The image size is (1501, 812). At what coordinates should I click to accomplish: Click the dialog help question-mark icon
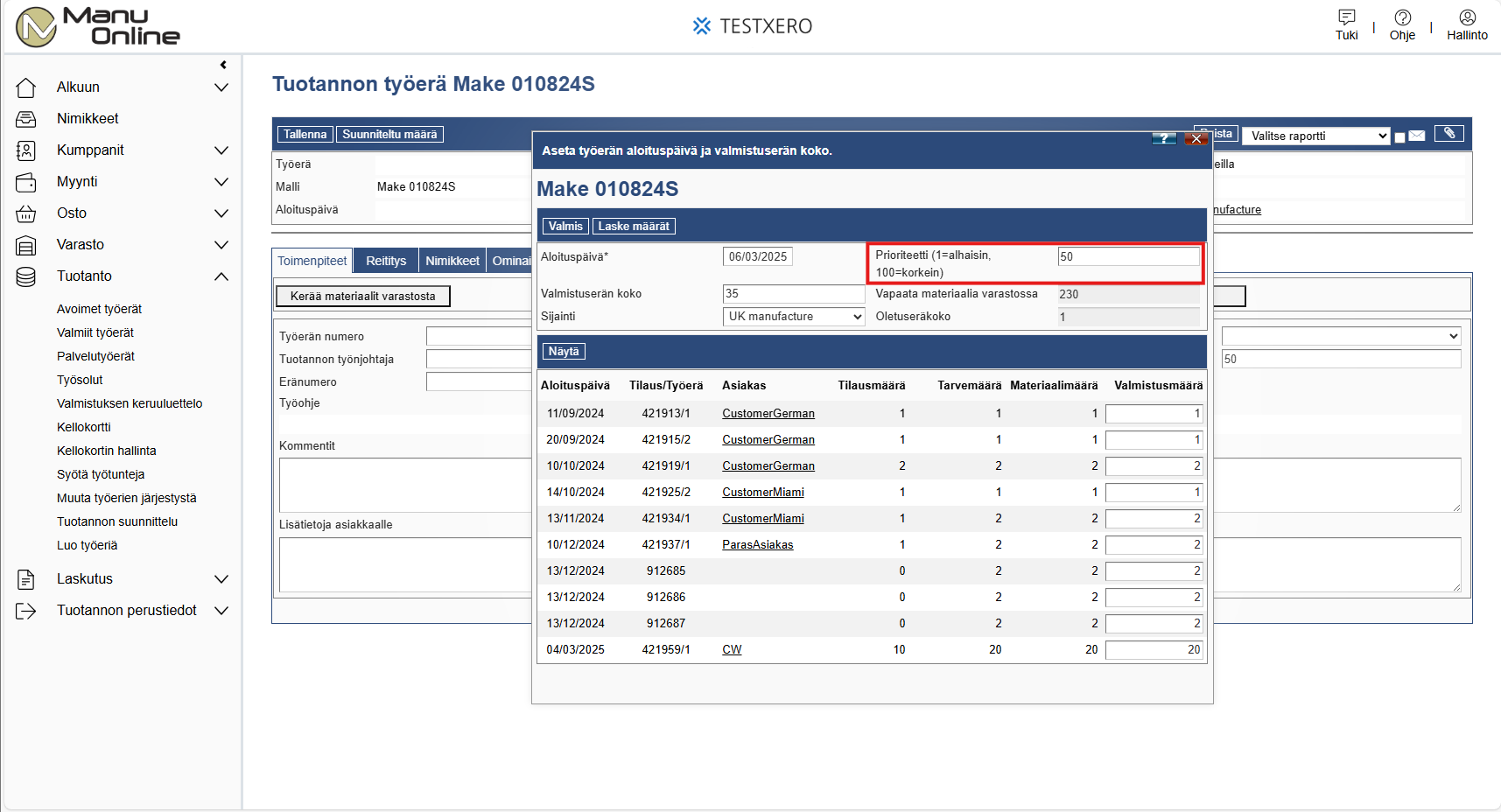(x=1164, y=138)
